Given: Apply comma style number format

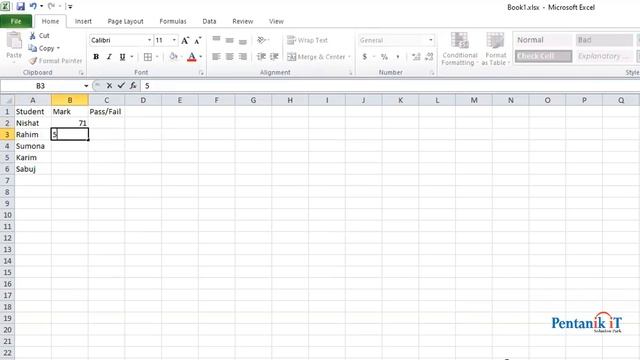Looking at the screenshot, I should click(x=398, y=57).
